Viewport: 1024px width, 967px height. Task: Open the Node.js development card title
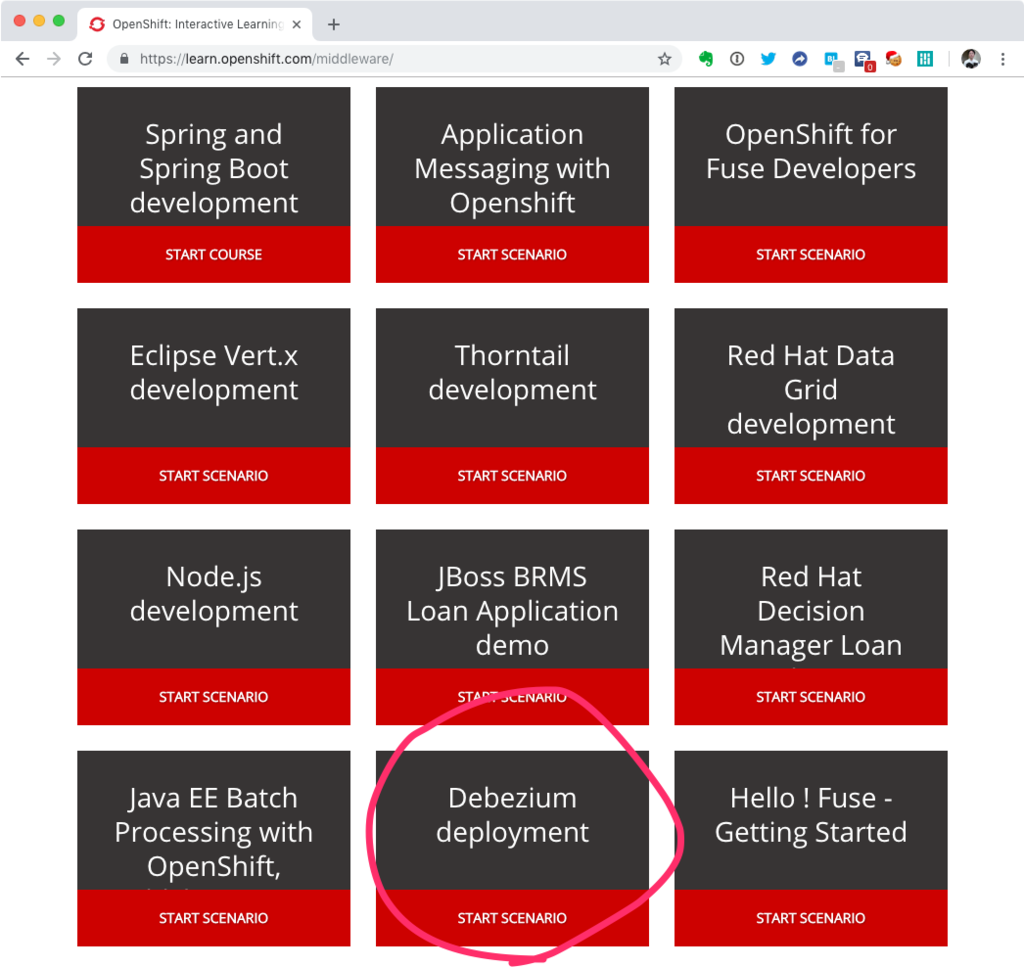point(214,594)
